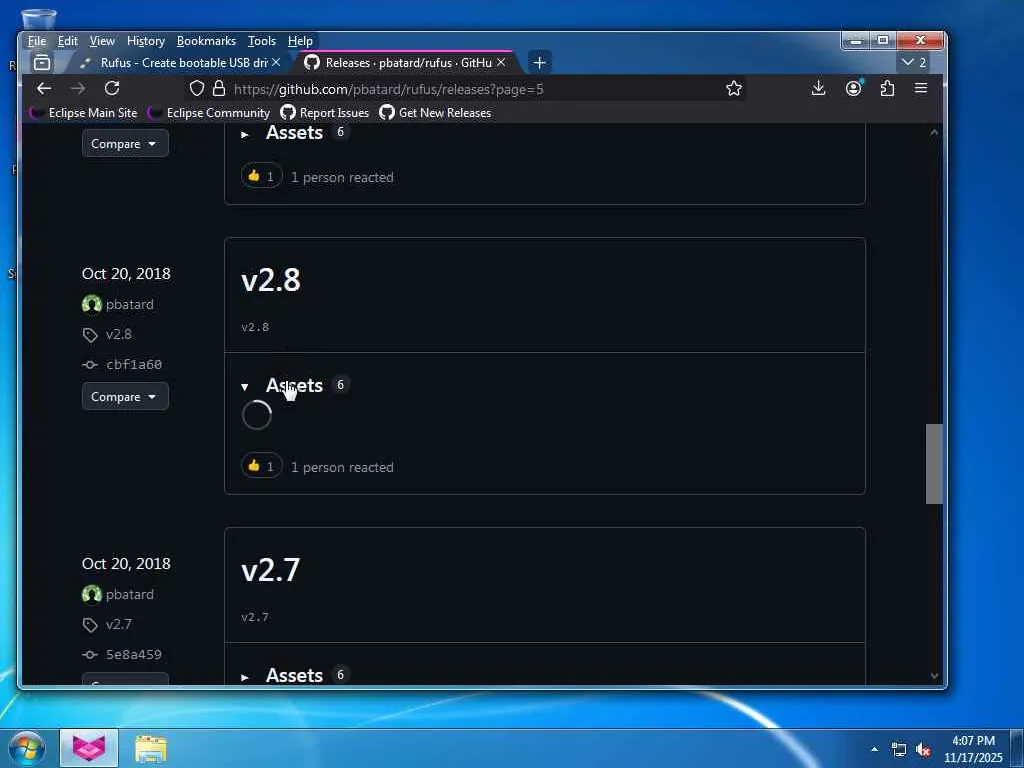1024x768 pixels.
Task: Reload the current GitHub page
Action: coord(112,88)
